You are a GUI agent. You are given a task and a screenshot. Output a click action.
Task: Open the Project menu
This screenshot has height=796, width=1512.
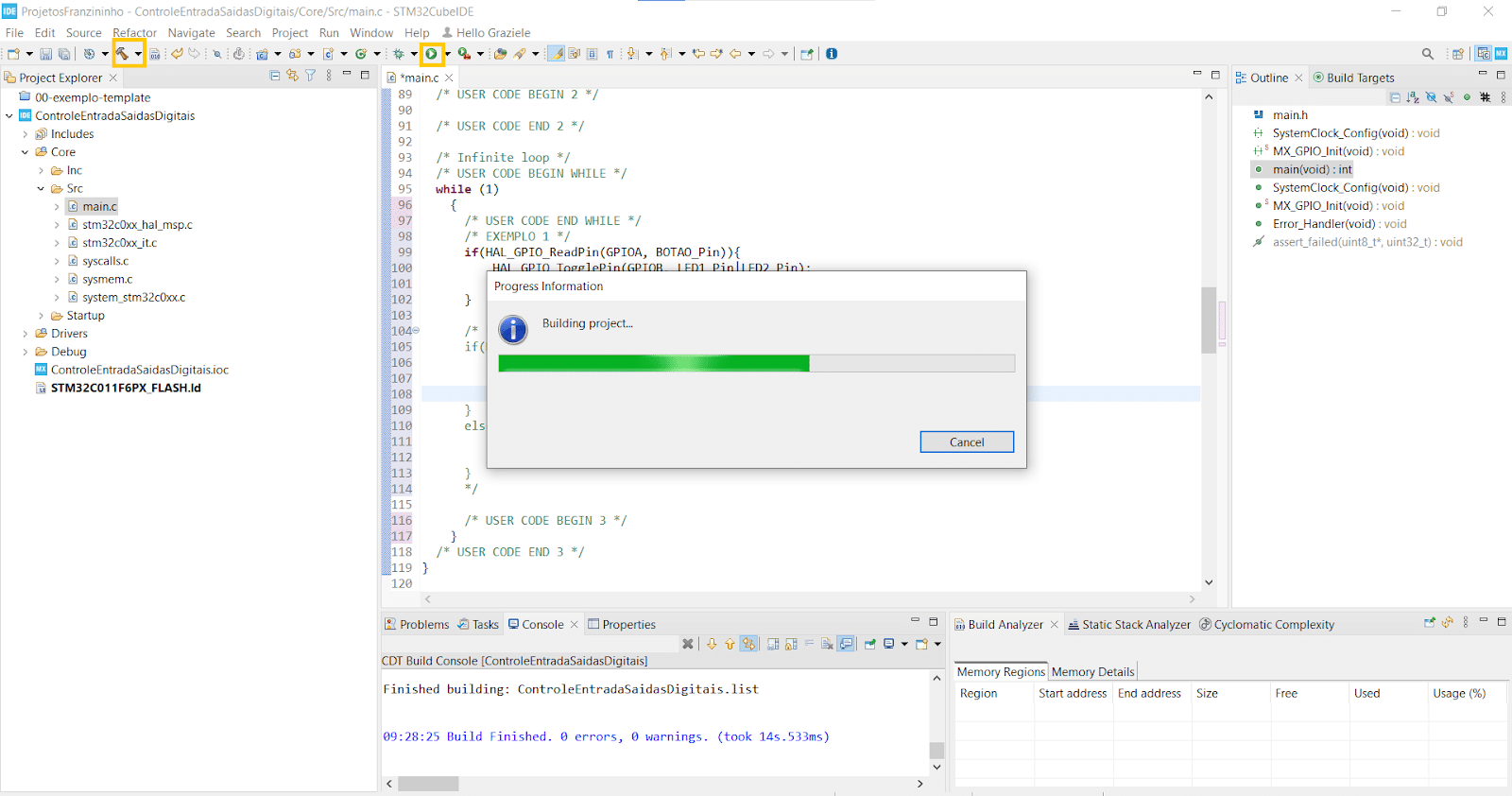(289, 32)
